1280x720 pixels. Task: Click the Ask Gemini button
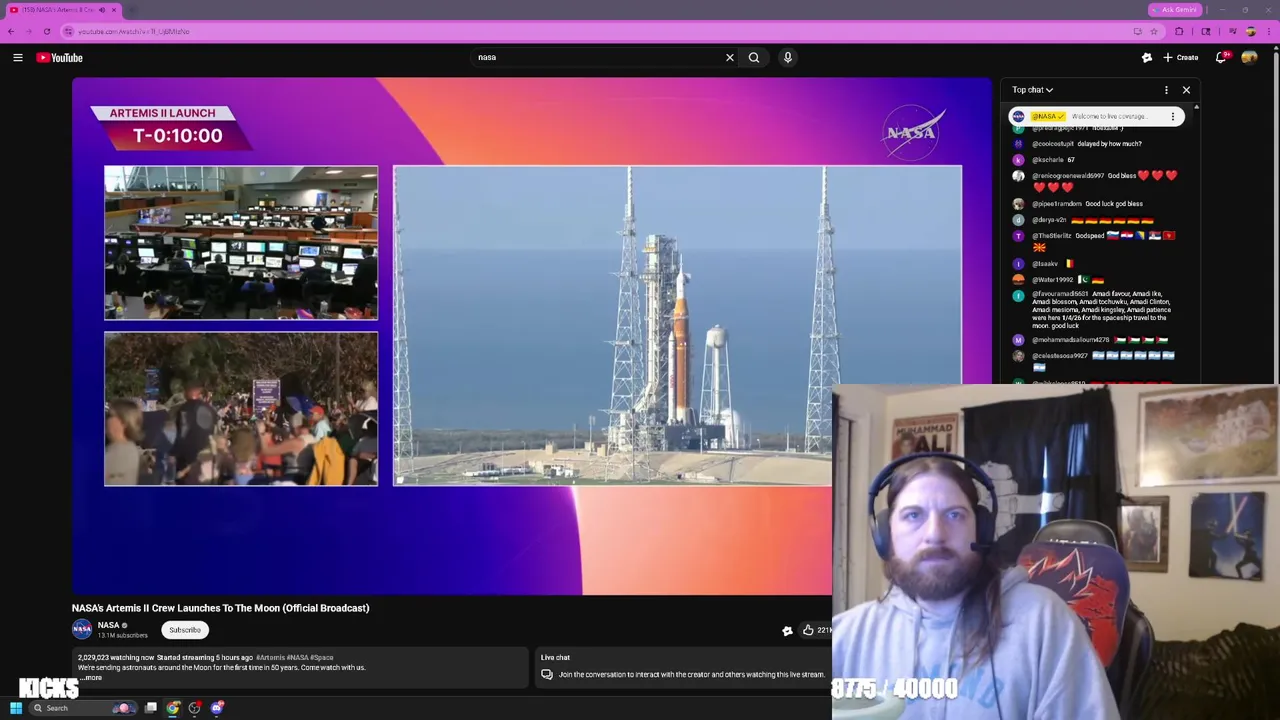1174,9
